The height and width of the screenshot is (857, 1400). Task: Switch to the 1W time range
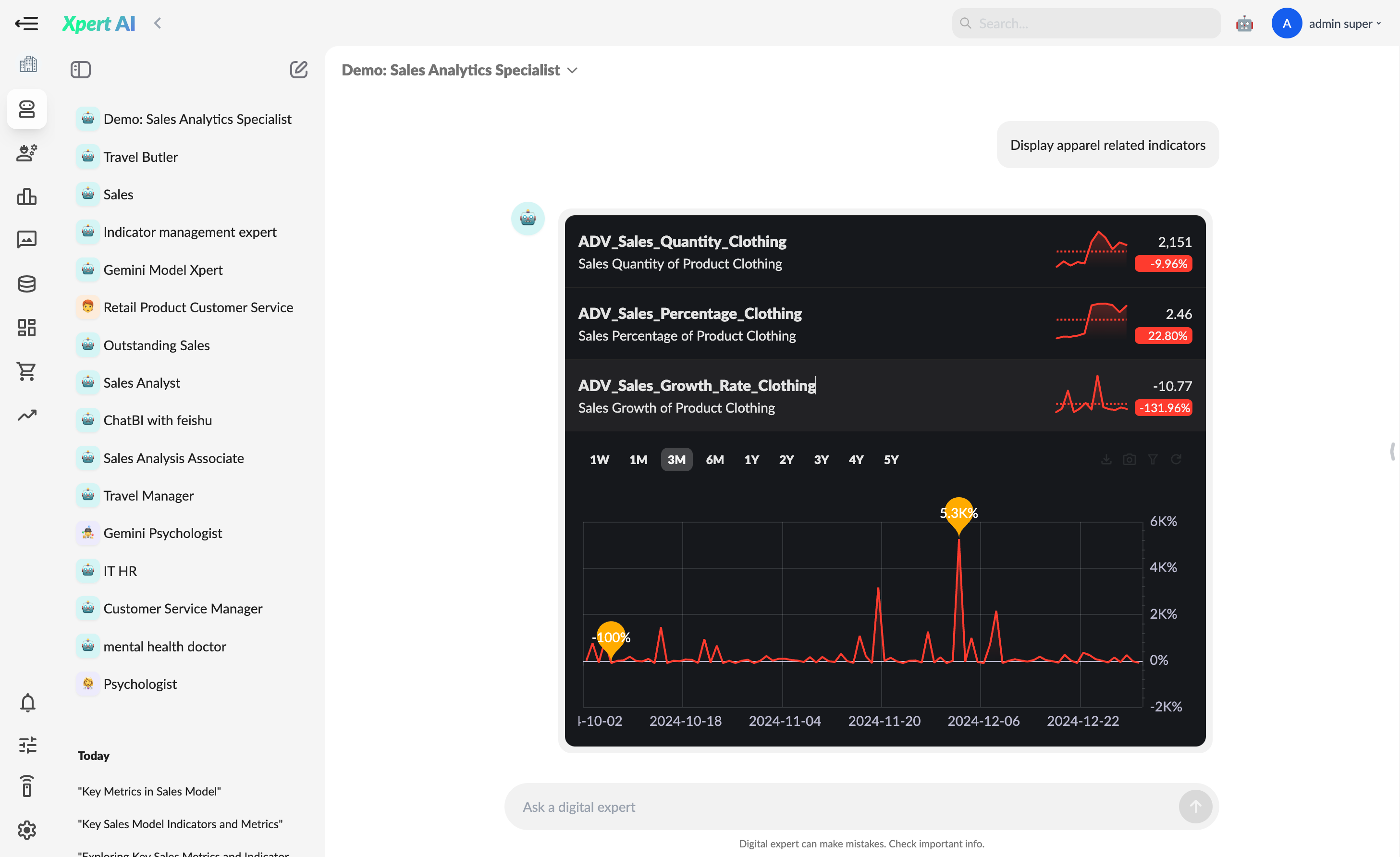(x=600, y=459)
